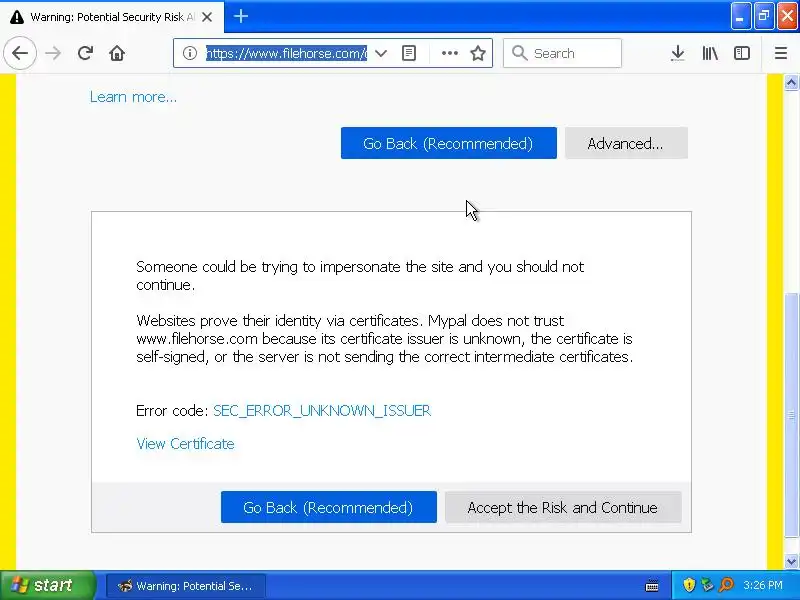The width and height of the screenshot is (800, 600).
Task: Click the warning triangle icon on tab
Action: coord(17,17)
